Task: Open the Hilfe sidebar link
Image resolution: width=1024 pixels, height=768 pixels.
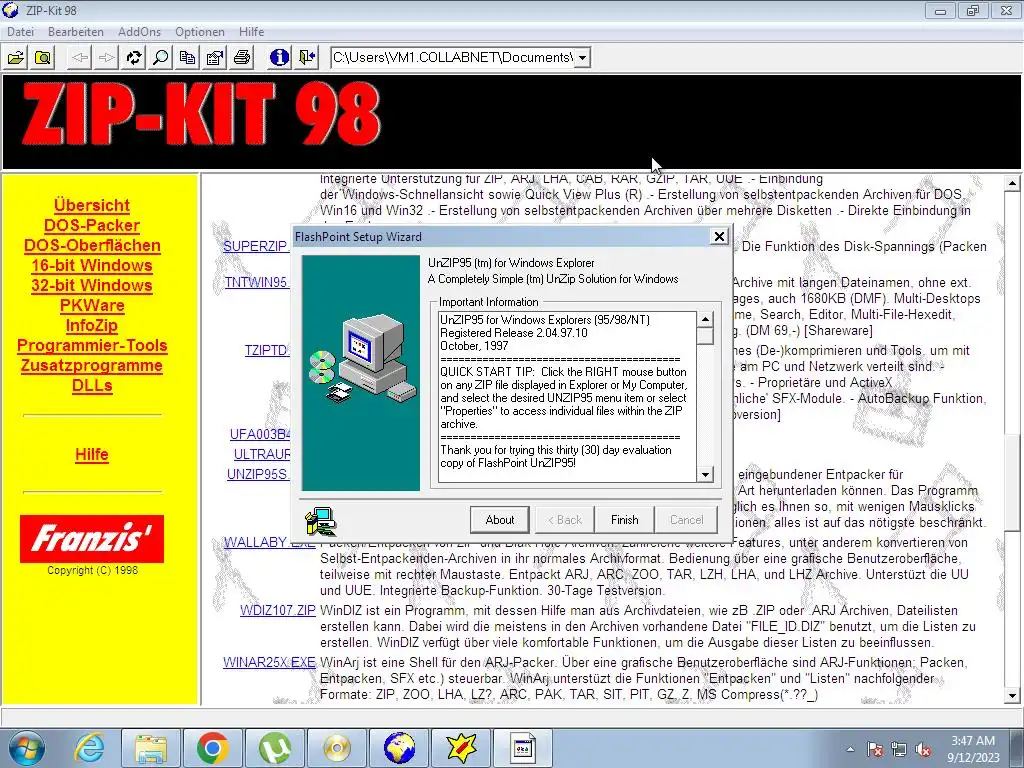Action: 92,455
